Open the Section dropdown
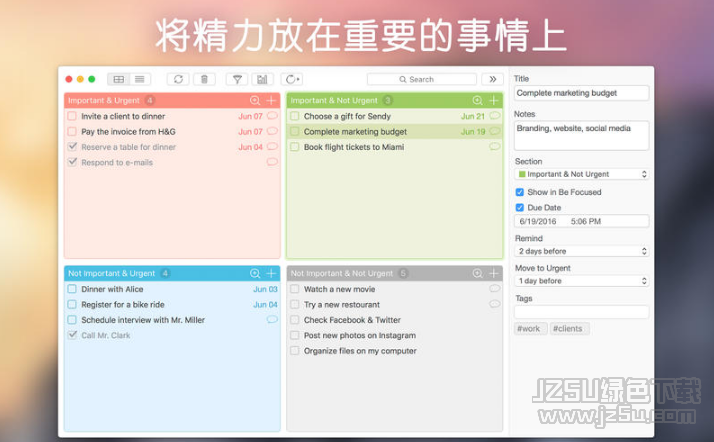Viewport: 714px width, 442px height. click(x=582, y=174)
